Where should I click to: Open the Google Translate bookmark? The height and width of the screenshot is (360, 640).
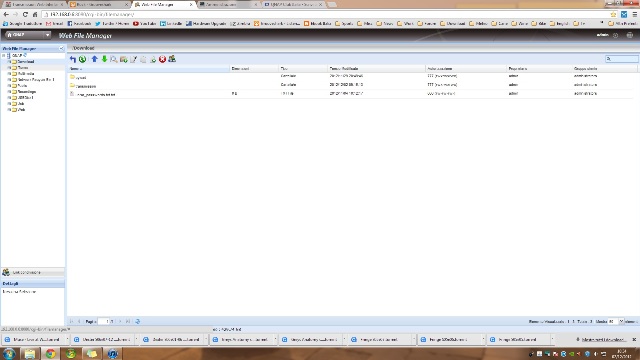22,24
